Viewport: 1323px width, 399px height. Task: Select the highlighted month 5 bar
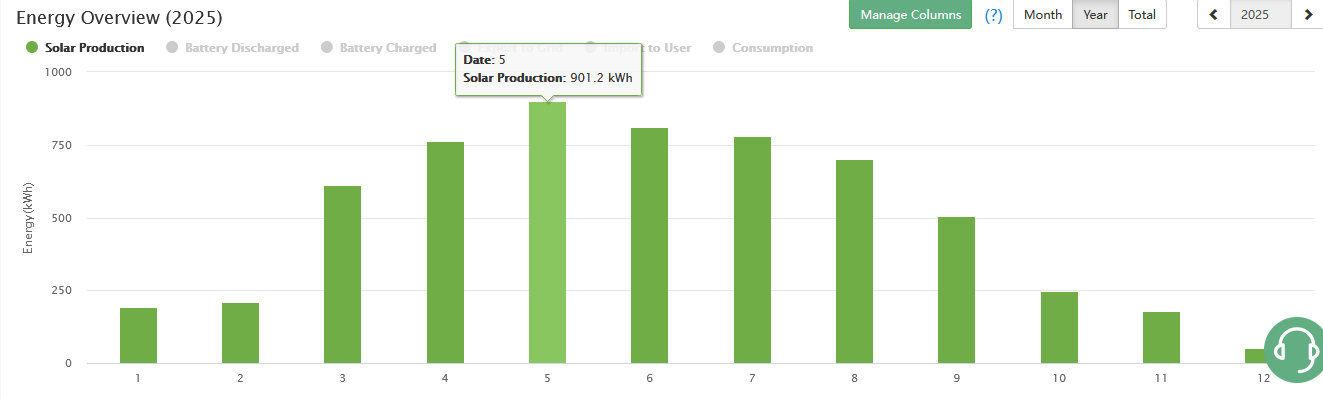click(547, 232)
